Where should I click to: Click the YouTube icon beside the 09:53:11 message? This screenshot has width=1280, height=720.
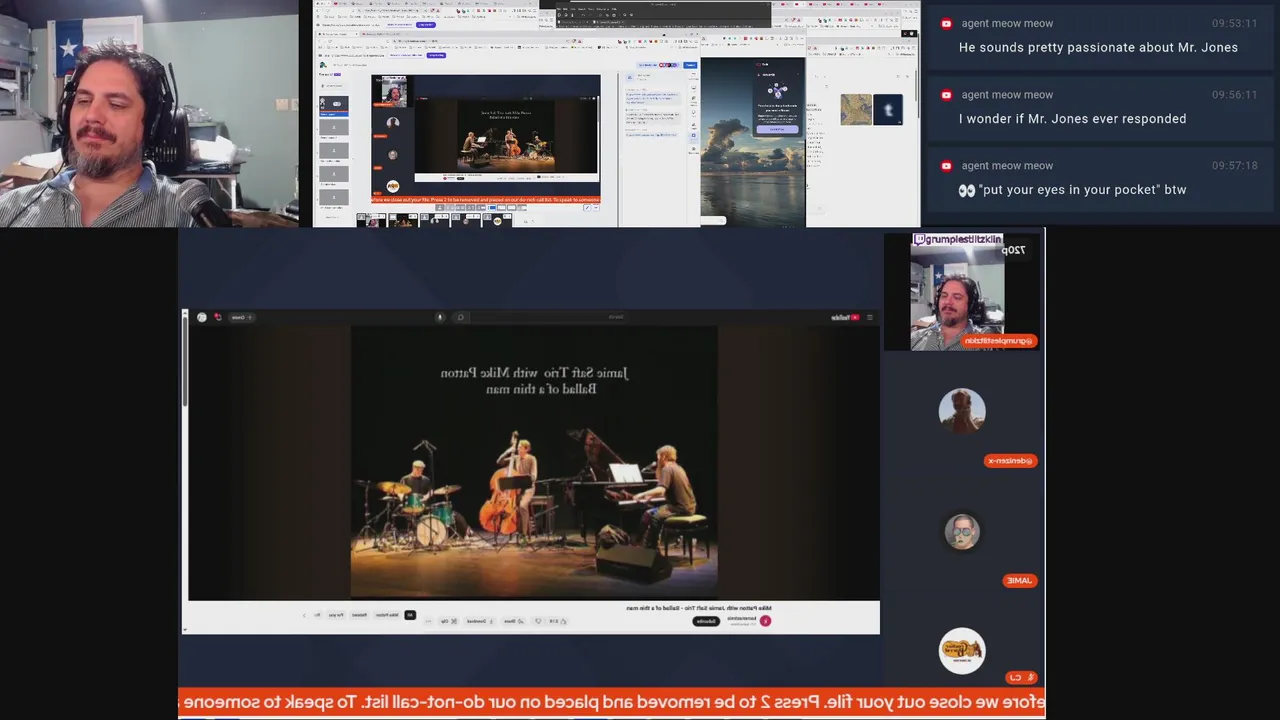point(946,23)
